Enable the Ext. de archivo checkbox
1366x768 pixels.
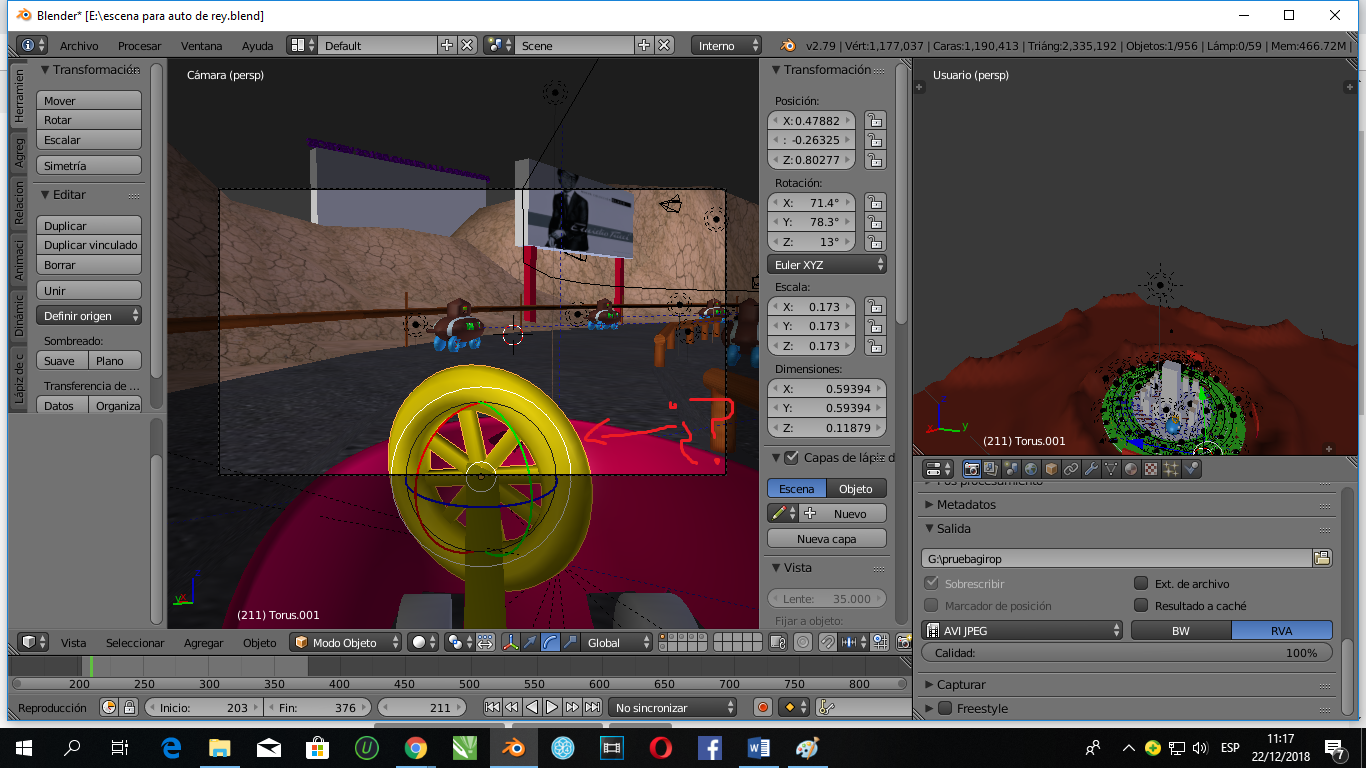(1141, 584)
